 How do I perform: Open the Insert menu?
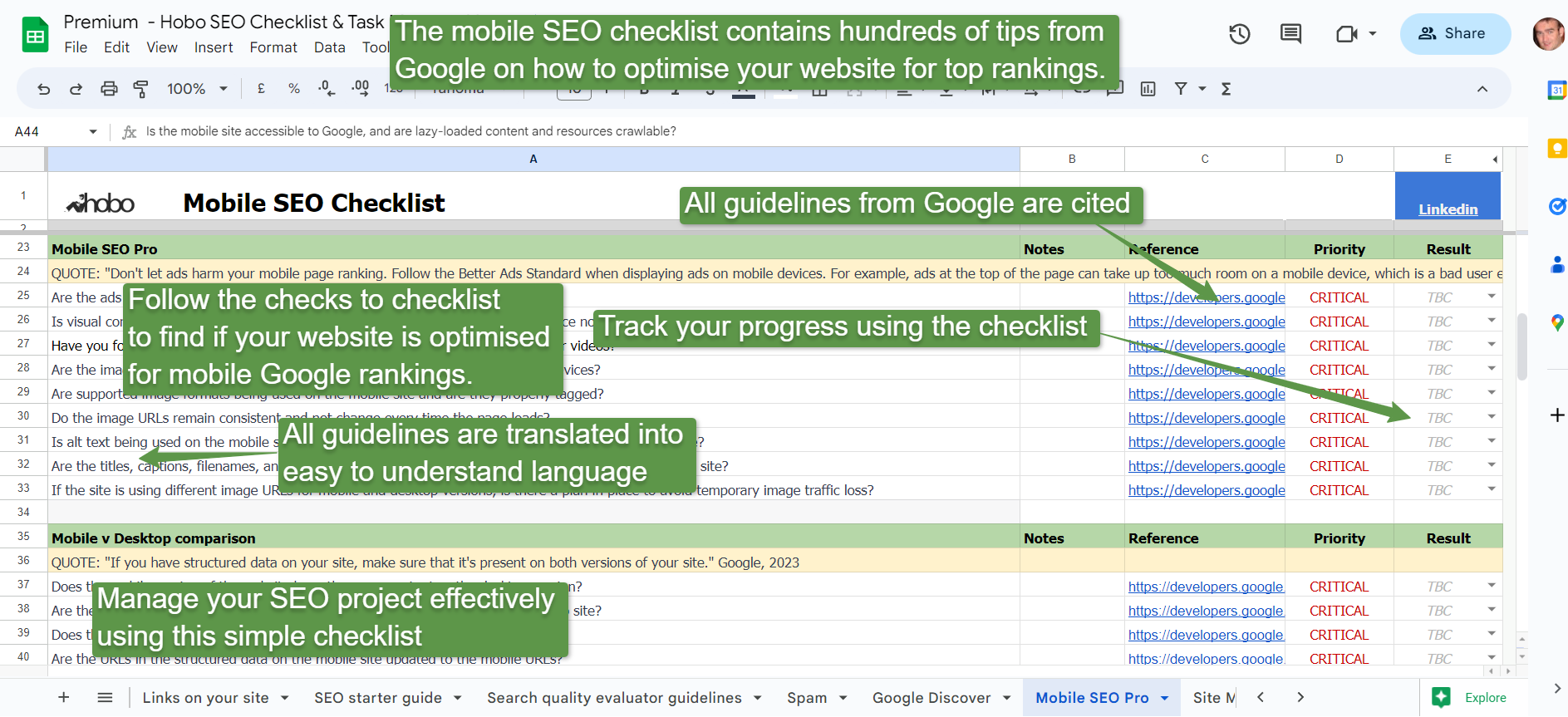pyautogui.click(x=214, y=47)
